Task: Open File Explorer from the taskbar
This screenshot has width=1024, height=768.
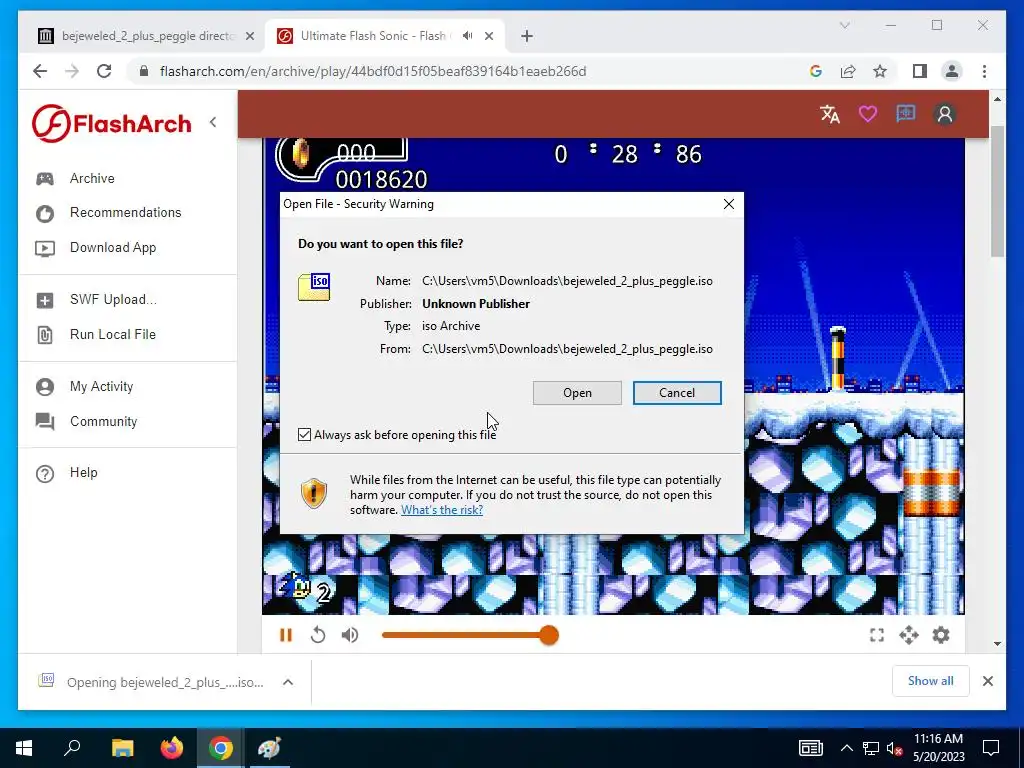Action: click(122, 748)
